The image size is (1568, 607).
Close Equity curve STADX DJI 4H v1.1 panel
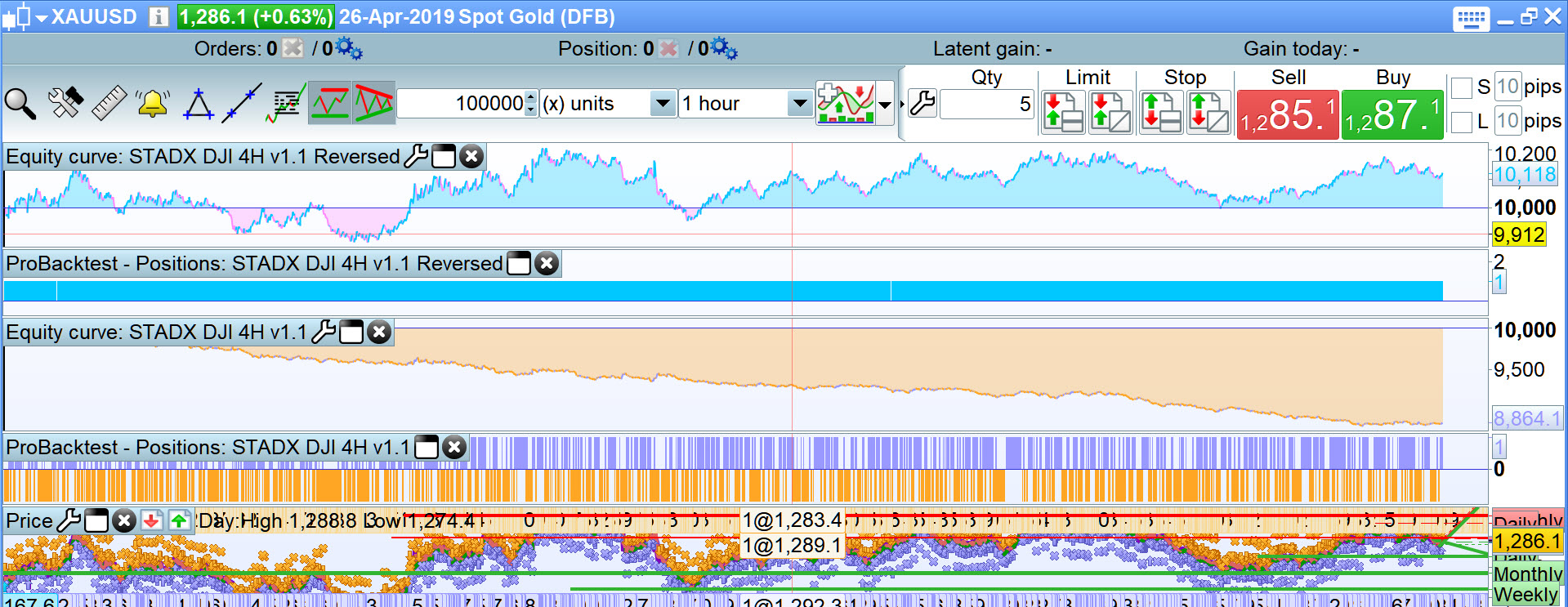(x=379, y=333)
